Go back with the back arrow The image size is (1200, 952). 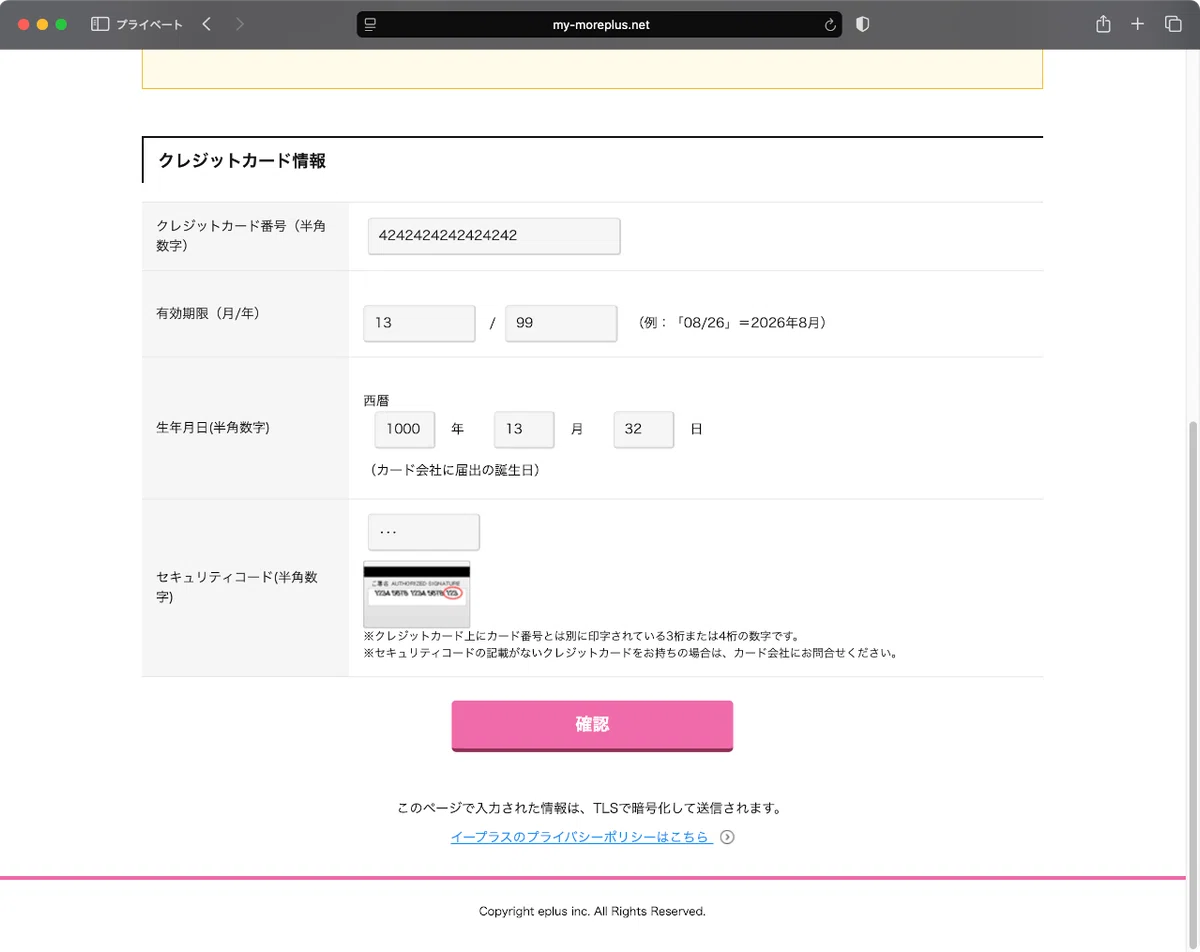[206, 24]
